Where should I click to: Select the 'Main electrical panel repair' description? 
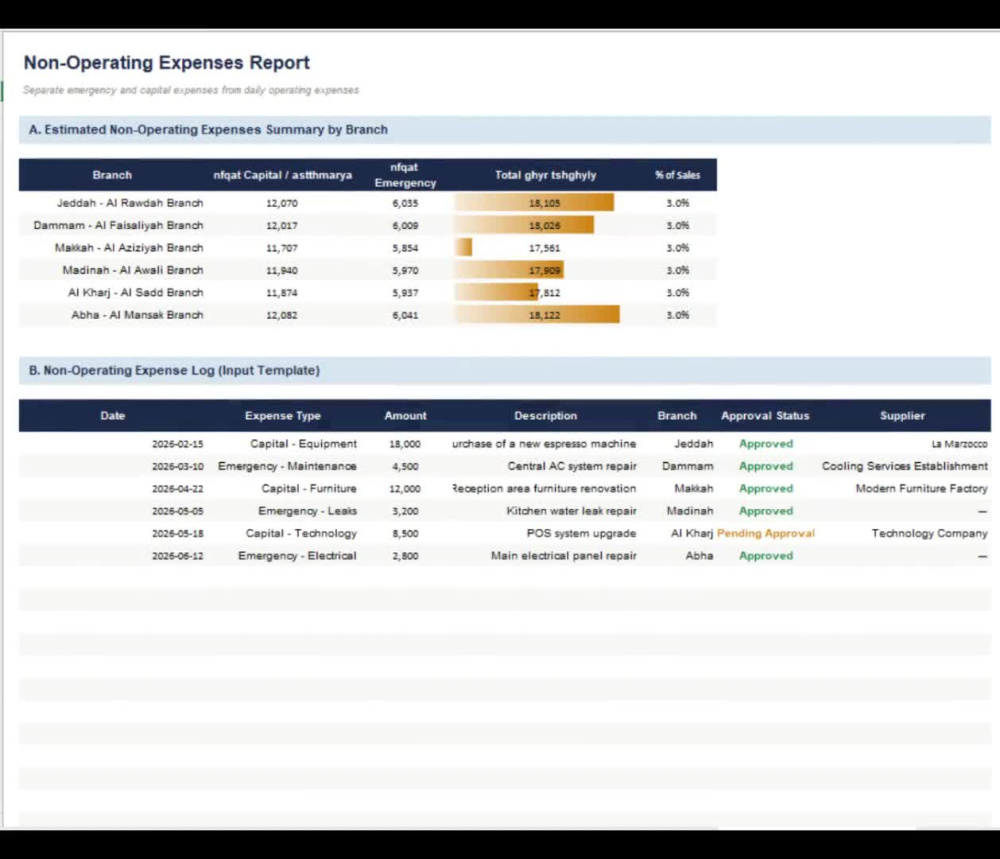[x=564, y=555]
